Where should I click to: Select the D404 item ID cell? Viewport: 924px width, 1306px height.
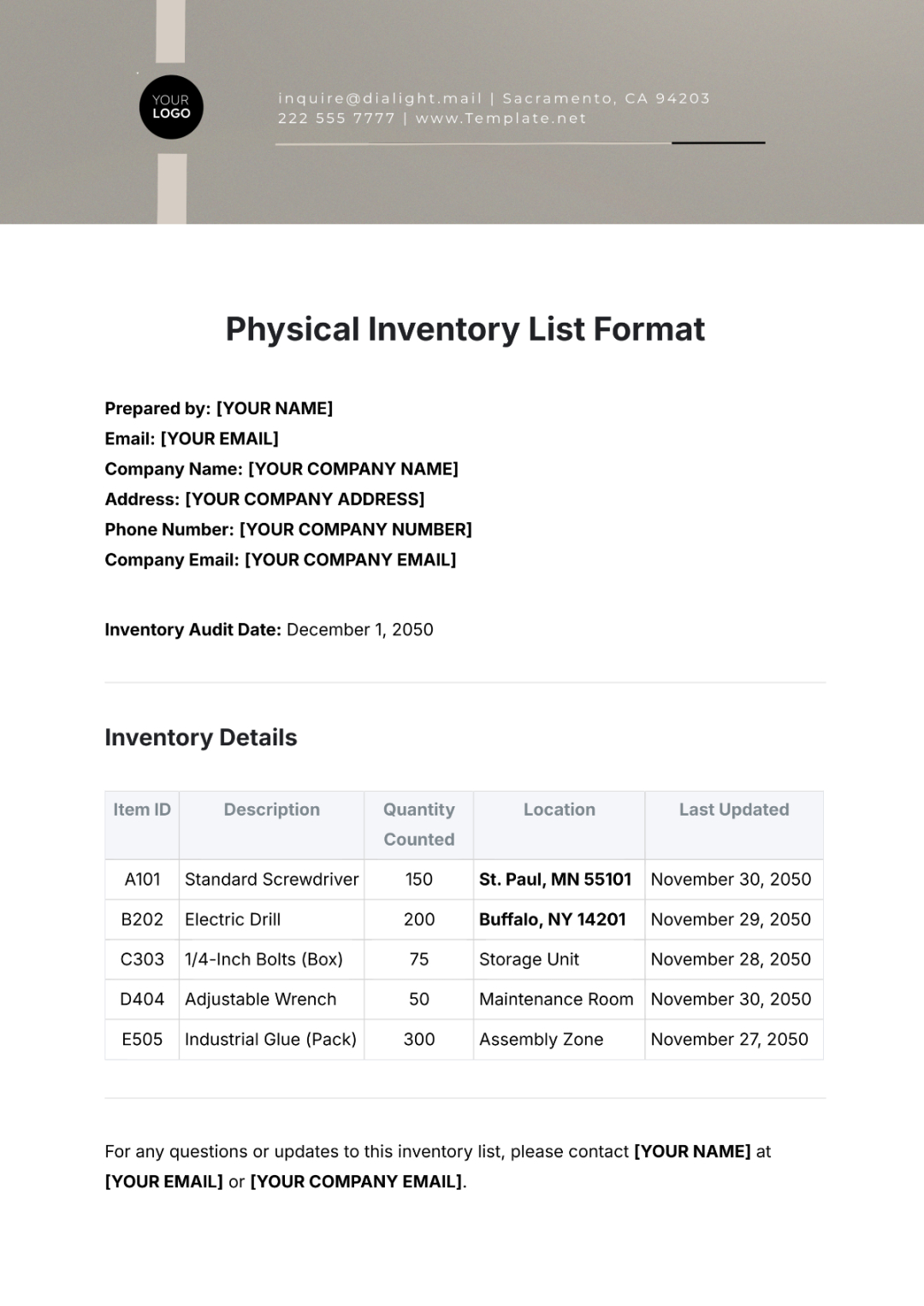[x=142, y=1000]
